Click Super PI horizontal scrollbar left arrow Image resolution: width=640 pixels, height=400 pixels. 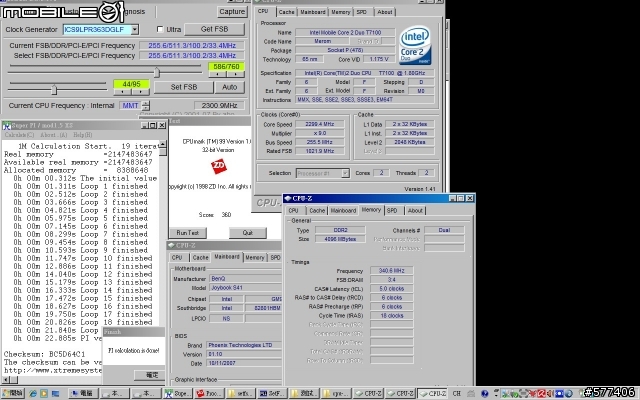[x=5, y=380]
